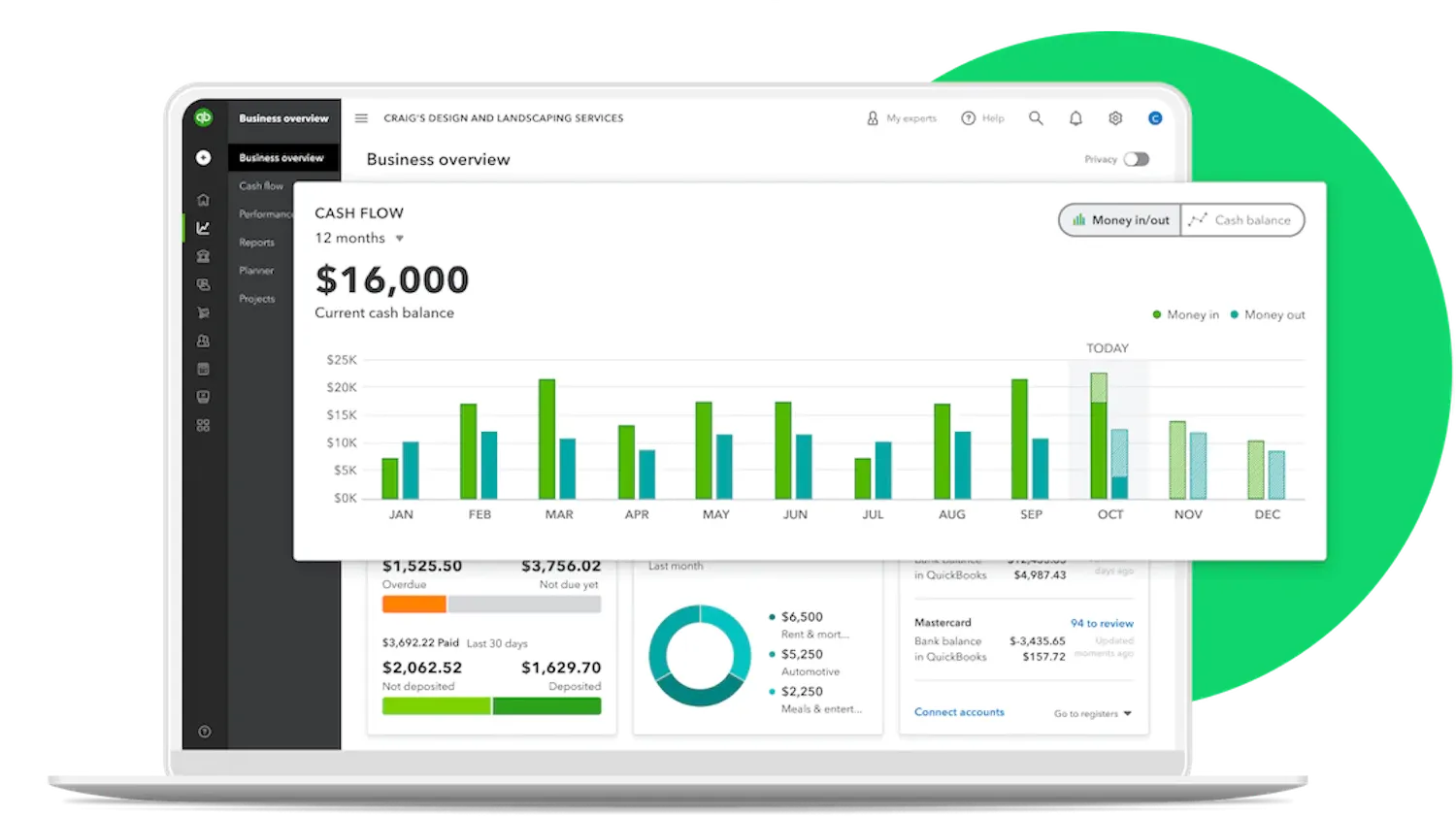Switch chart to Money in/out view

(1120, 220)
